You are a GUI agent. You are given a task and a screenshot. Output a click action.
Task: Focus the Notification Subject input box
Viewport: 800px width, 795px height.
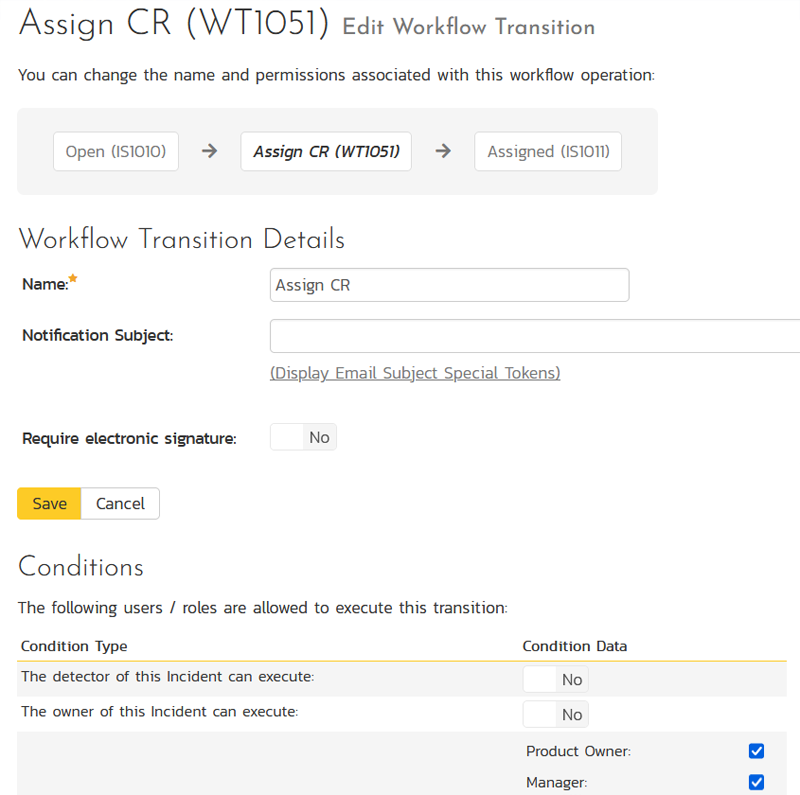tap(535, 336)
